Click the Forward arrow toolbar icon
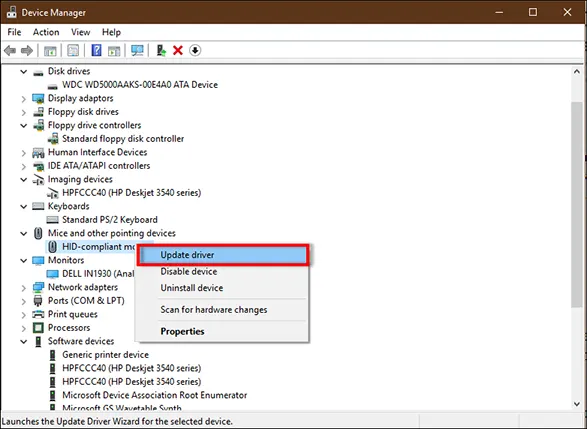The image size is (587, 429). click(x=27, y=50)
